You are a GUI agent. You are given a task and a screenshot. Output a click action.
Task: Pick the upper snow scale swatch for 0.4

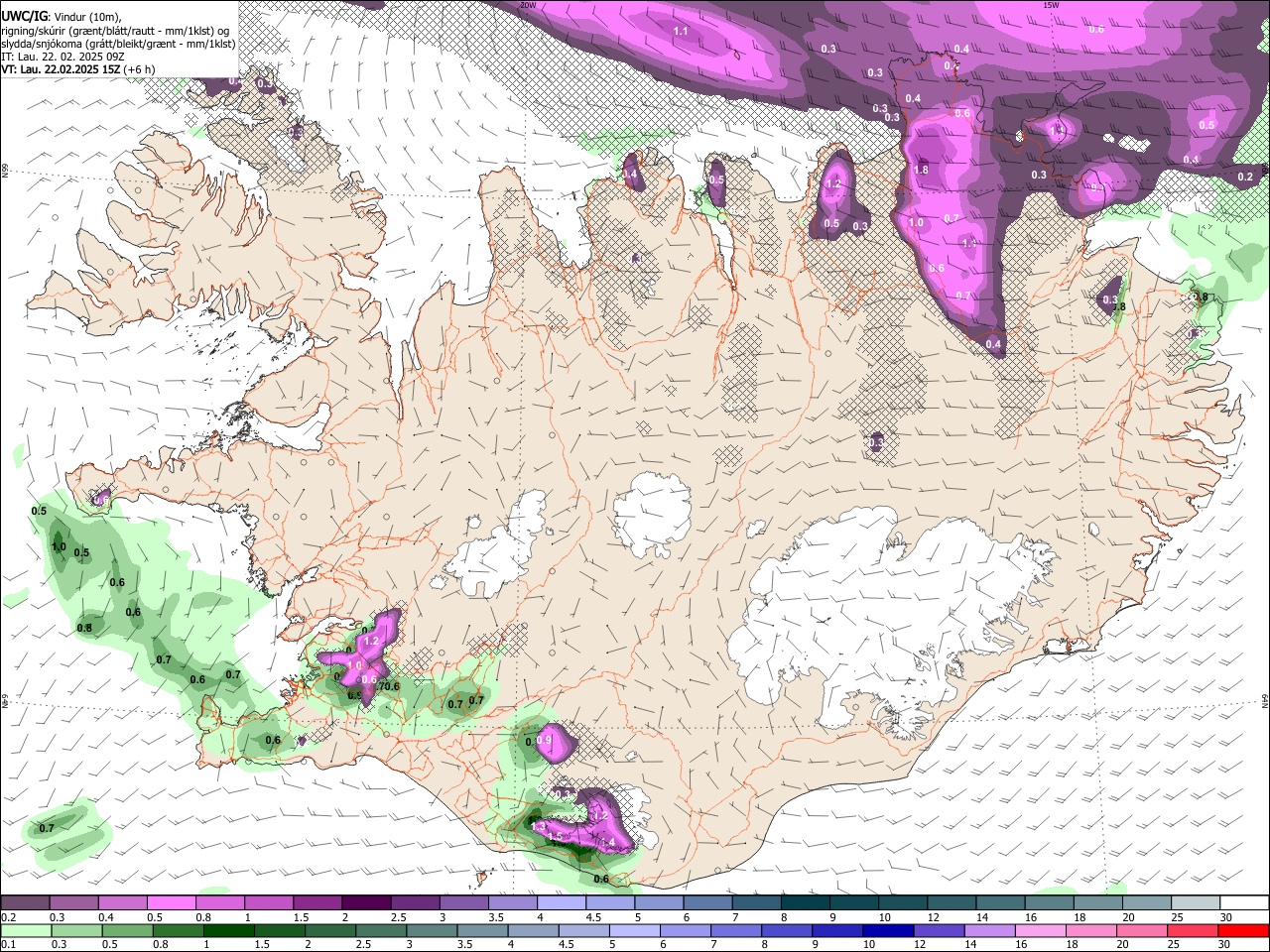click(122, 902)
